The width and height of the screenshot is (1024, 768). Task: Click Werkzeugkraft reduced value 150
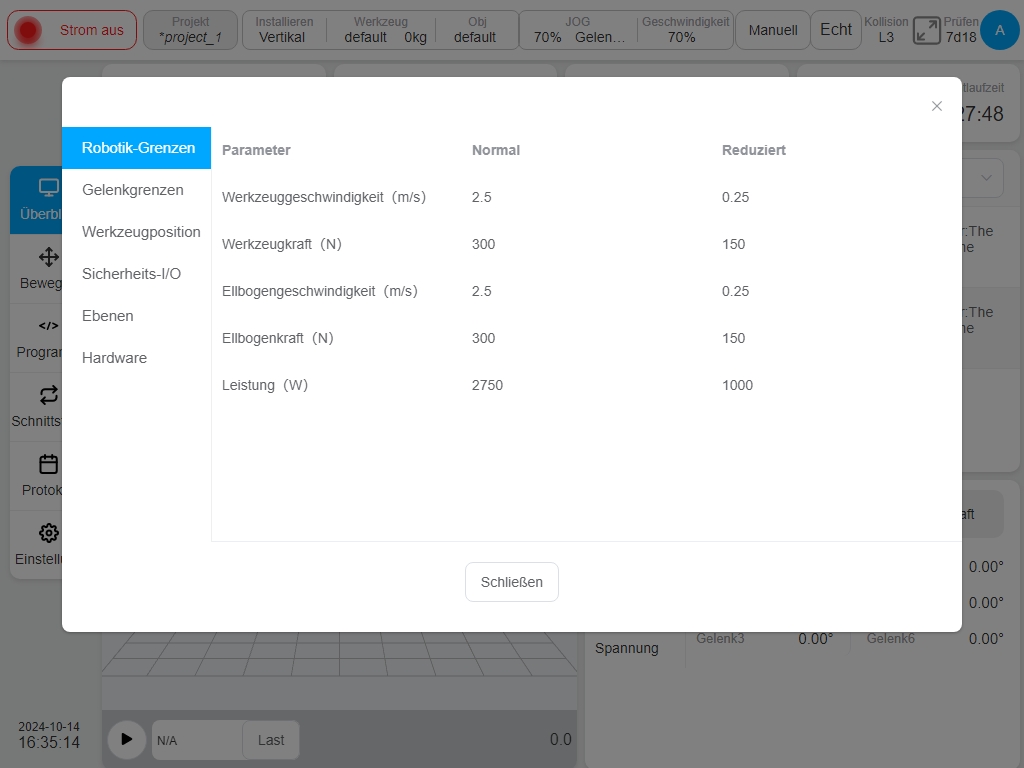(x=733, y=244)
